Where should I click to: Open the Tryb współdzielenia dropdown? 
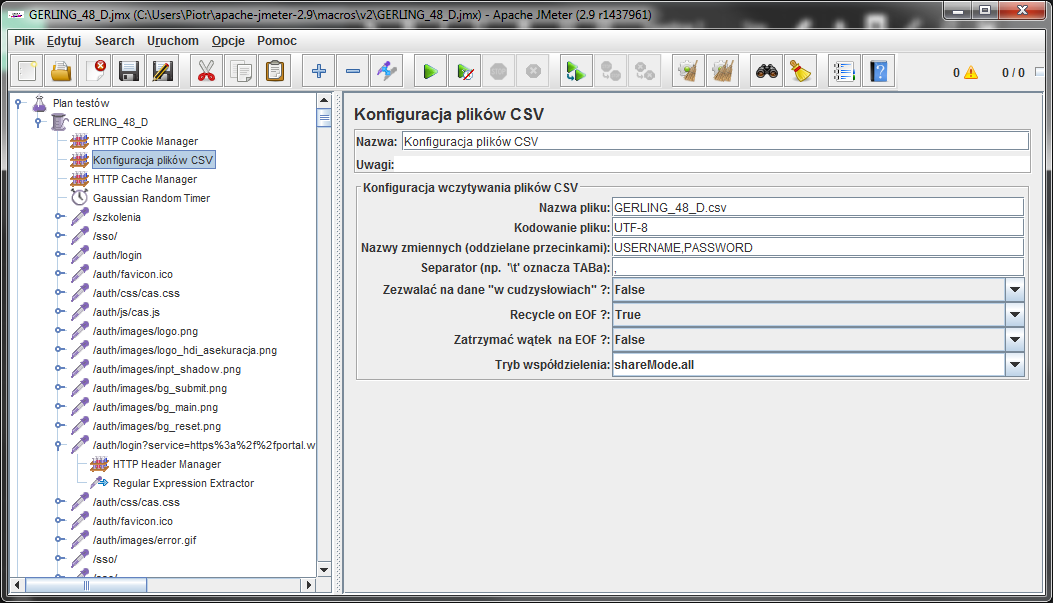[x=1015, y=365]
